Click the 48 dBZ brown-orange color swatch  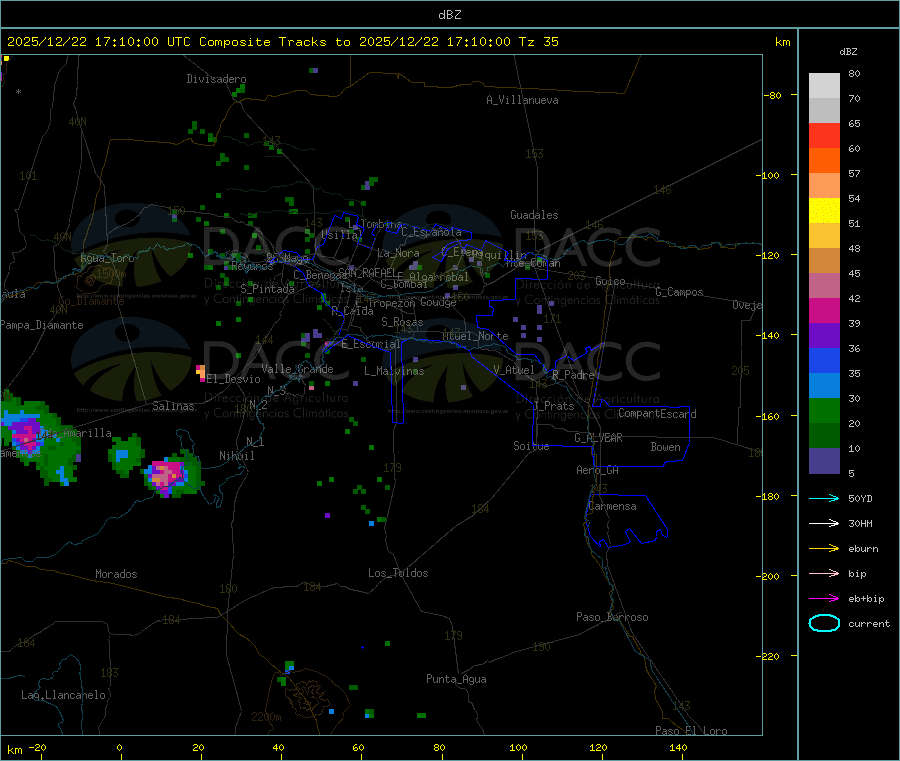click(x=824, y=261)
